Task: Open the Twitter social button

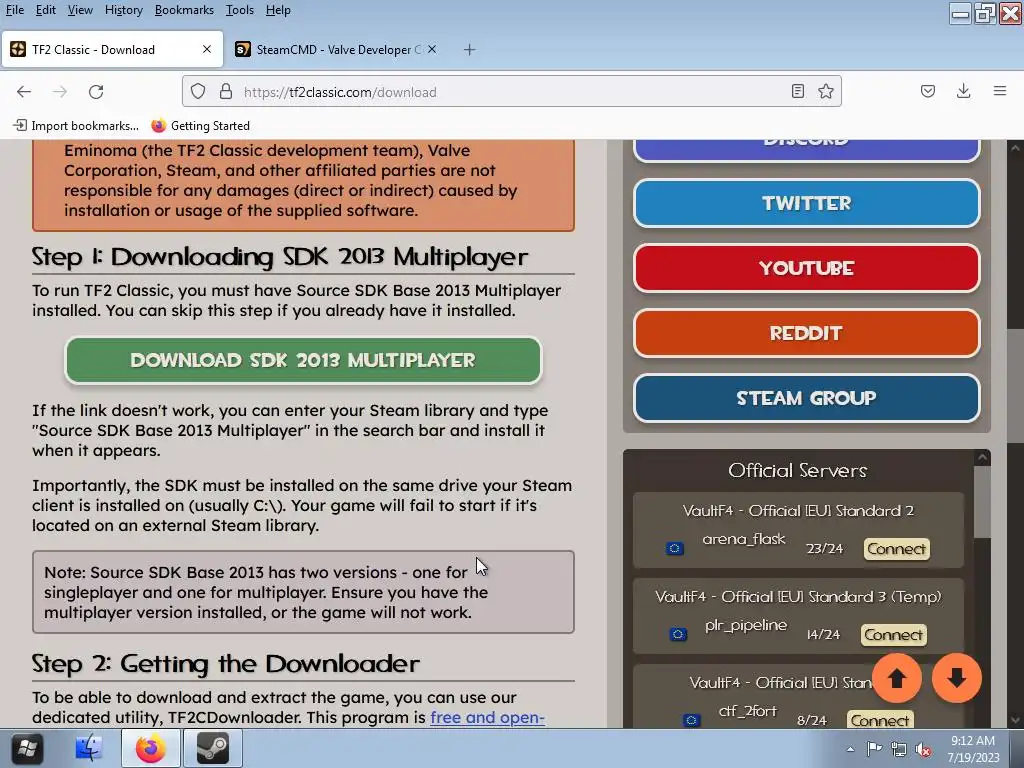Action: [807, 203]
